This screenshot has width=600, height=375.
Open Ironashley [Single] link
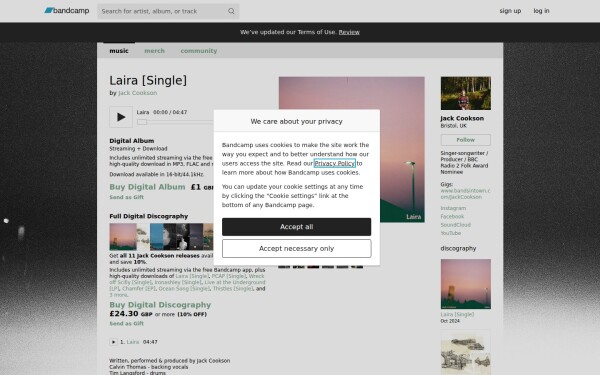coord(178,282)
